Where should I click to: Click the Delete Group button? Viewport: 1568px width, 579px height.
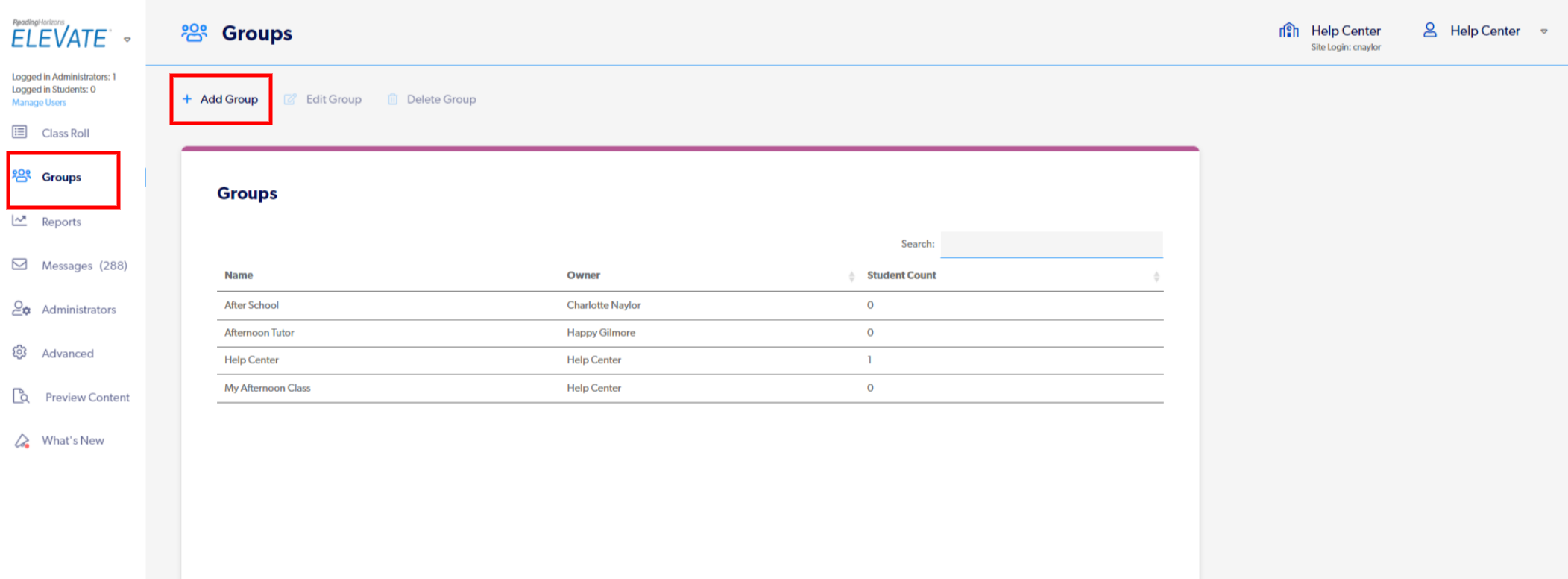click(x=432, y=99)
